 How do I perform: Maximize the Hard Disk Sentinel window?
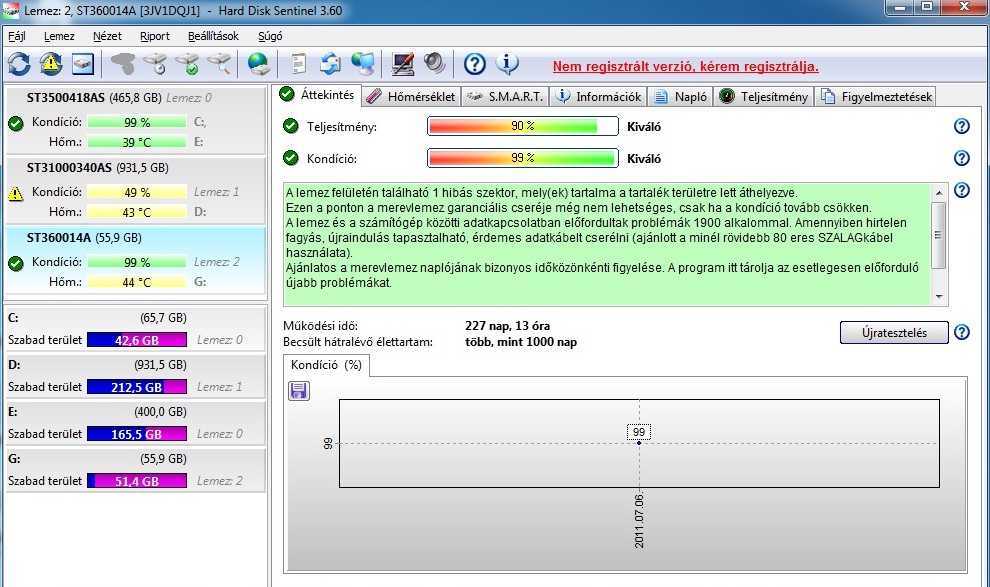point(927,7)
